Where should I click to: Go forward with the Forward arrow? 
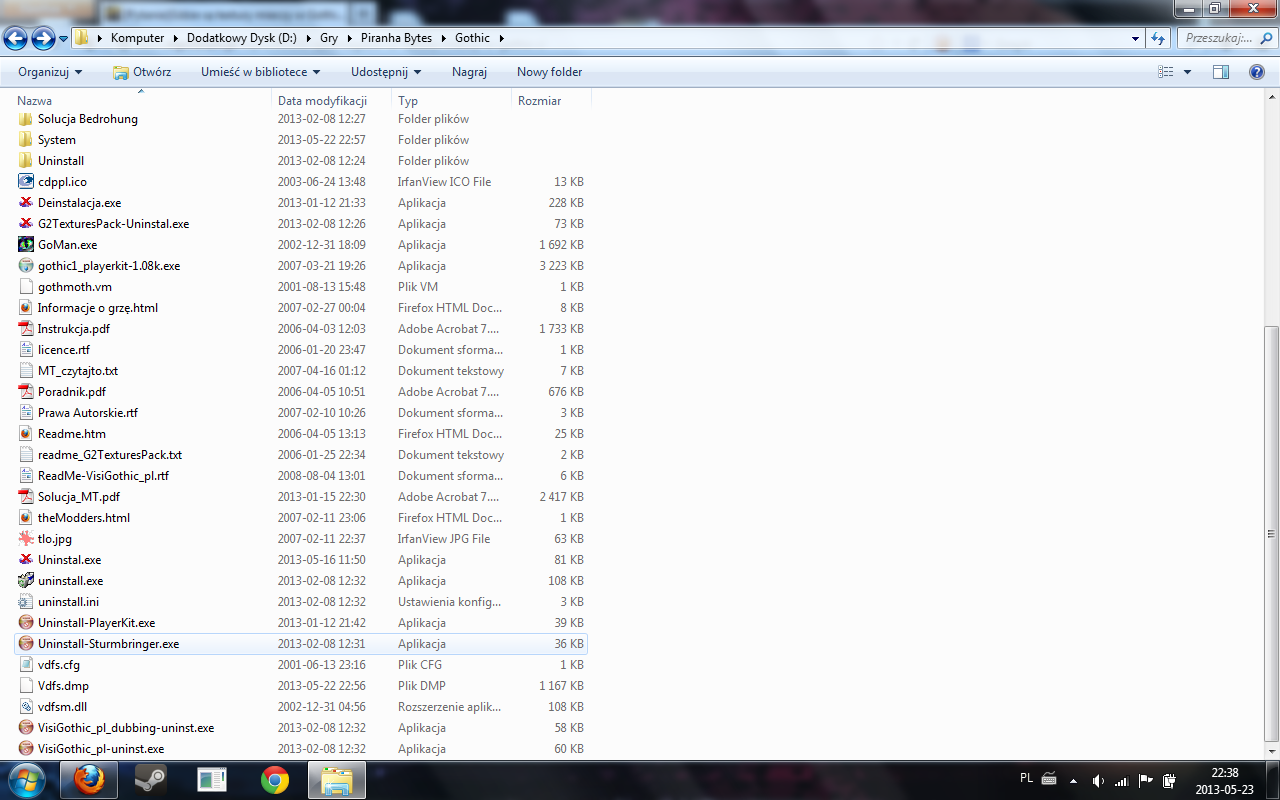43,38
